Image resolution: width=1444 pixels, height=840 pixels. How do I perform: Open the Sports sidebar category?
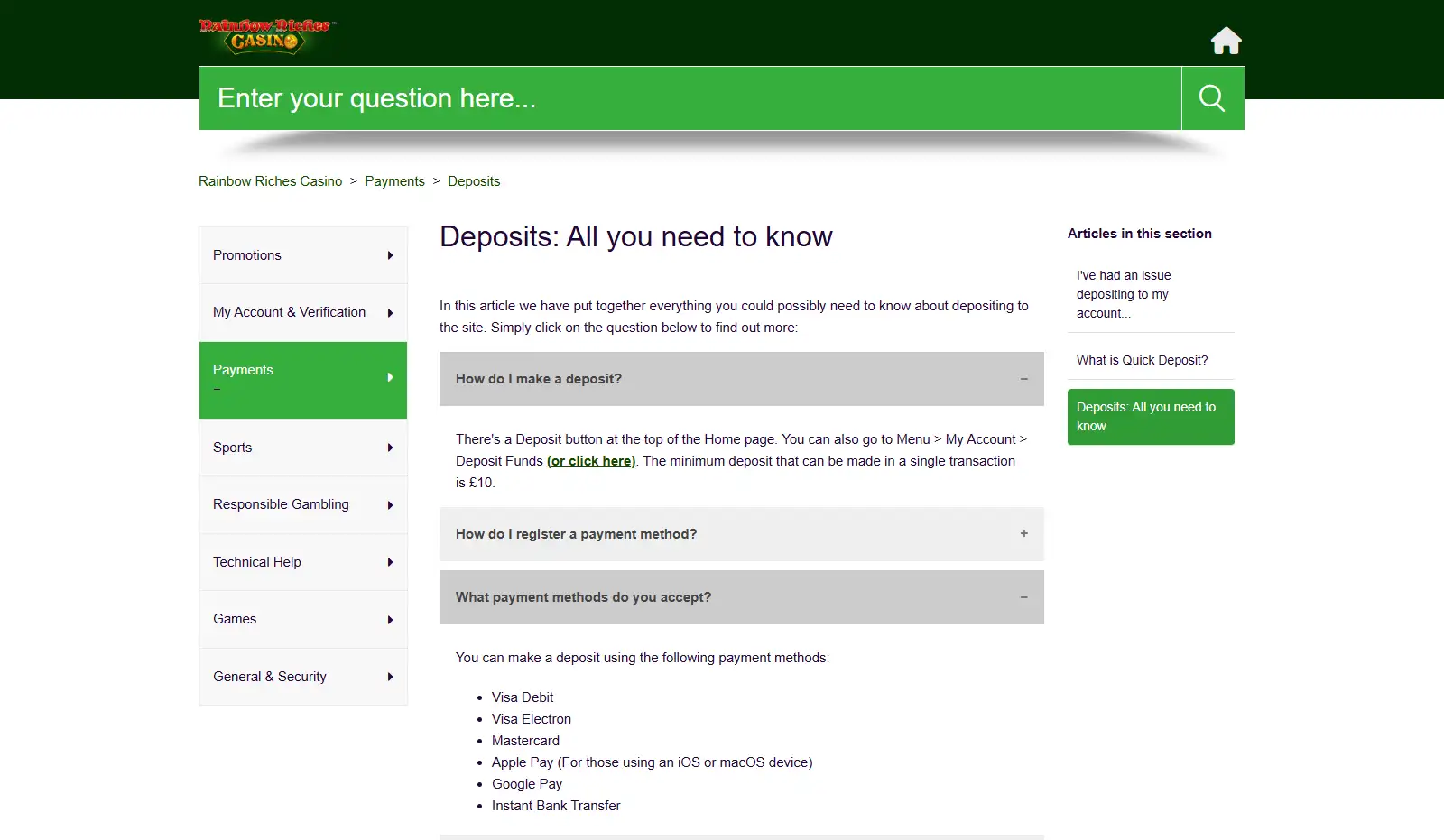(303, 448)
